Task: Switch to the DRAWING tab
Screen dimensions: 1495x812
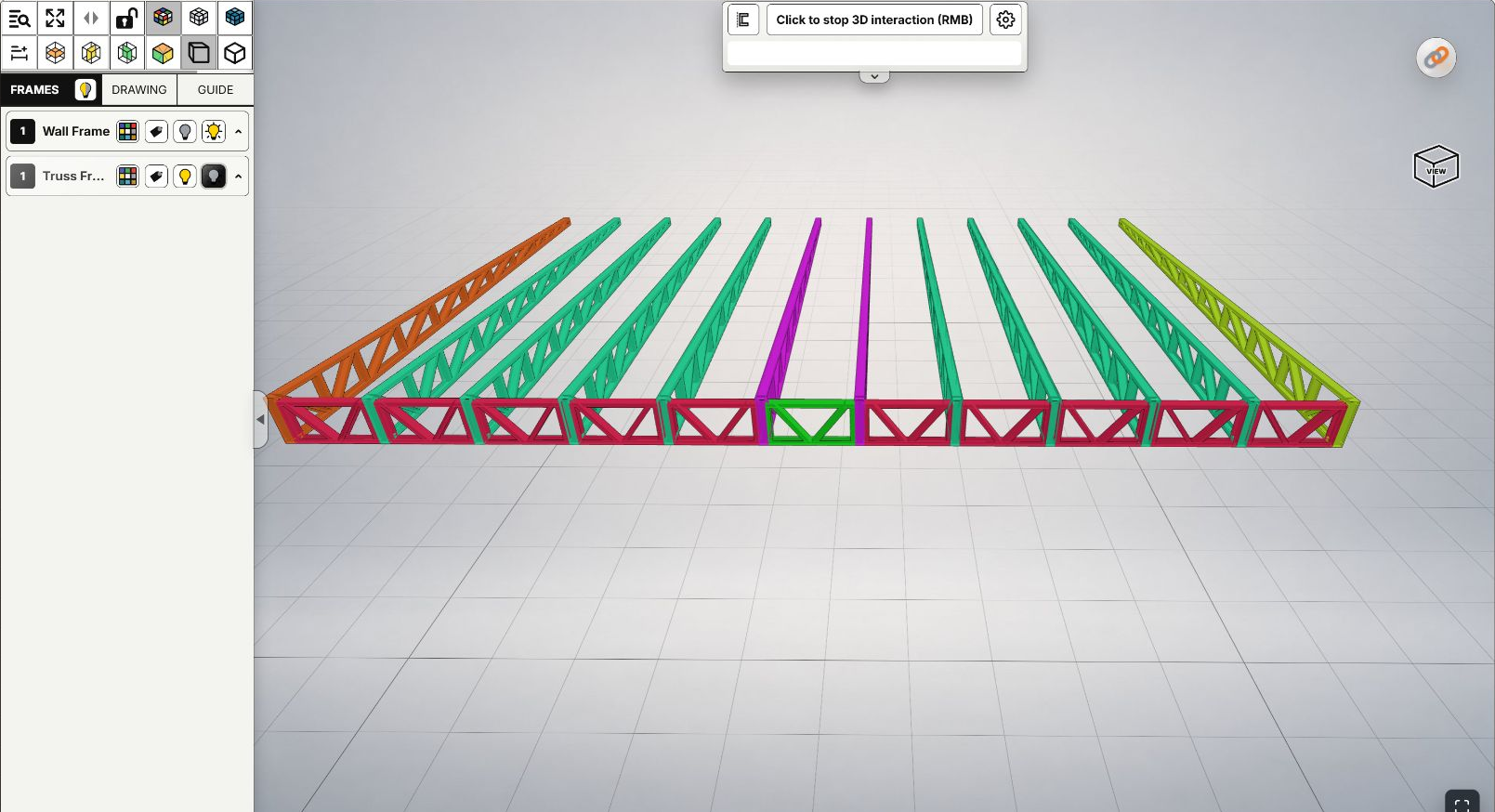Action: (139, 90)
